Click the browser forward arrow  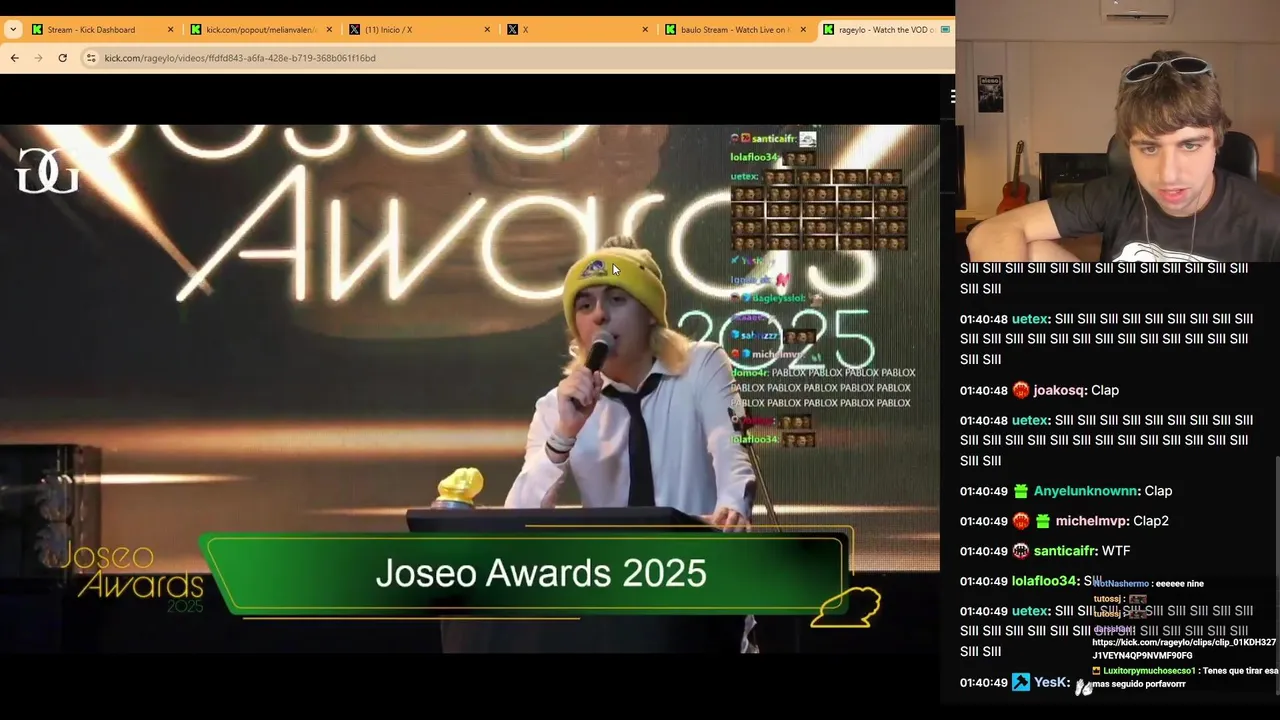pyautogui.click(x=38, y=58)
